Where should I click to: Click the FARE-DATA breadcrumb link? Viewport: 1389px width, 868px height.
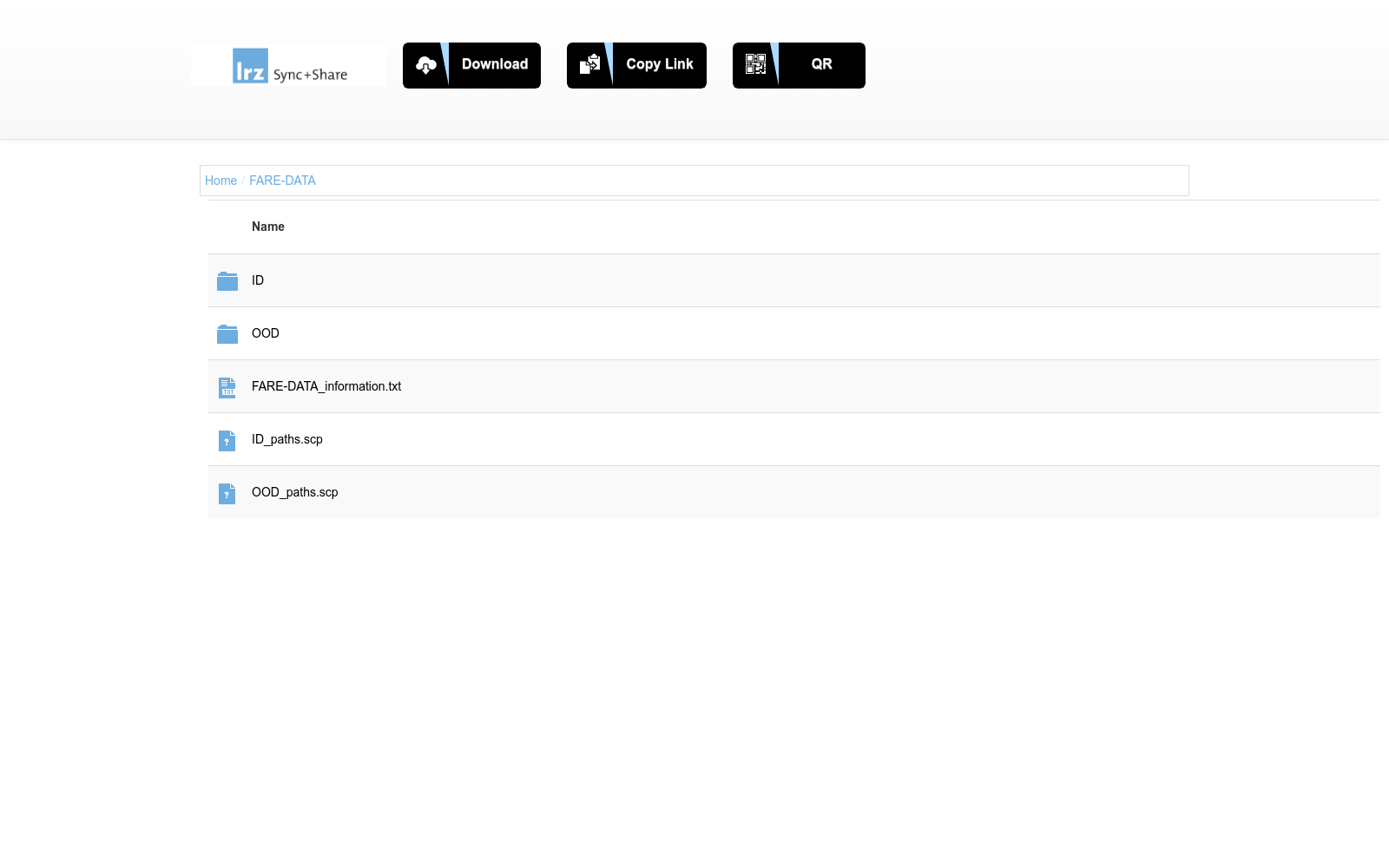[282, 181]
